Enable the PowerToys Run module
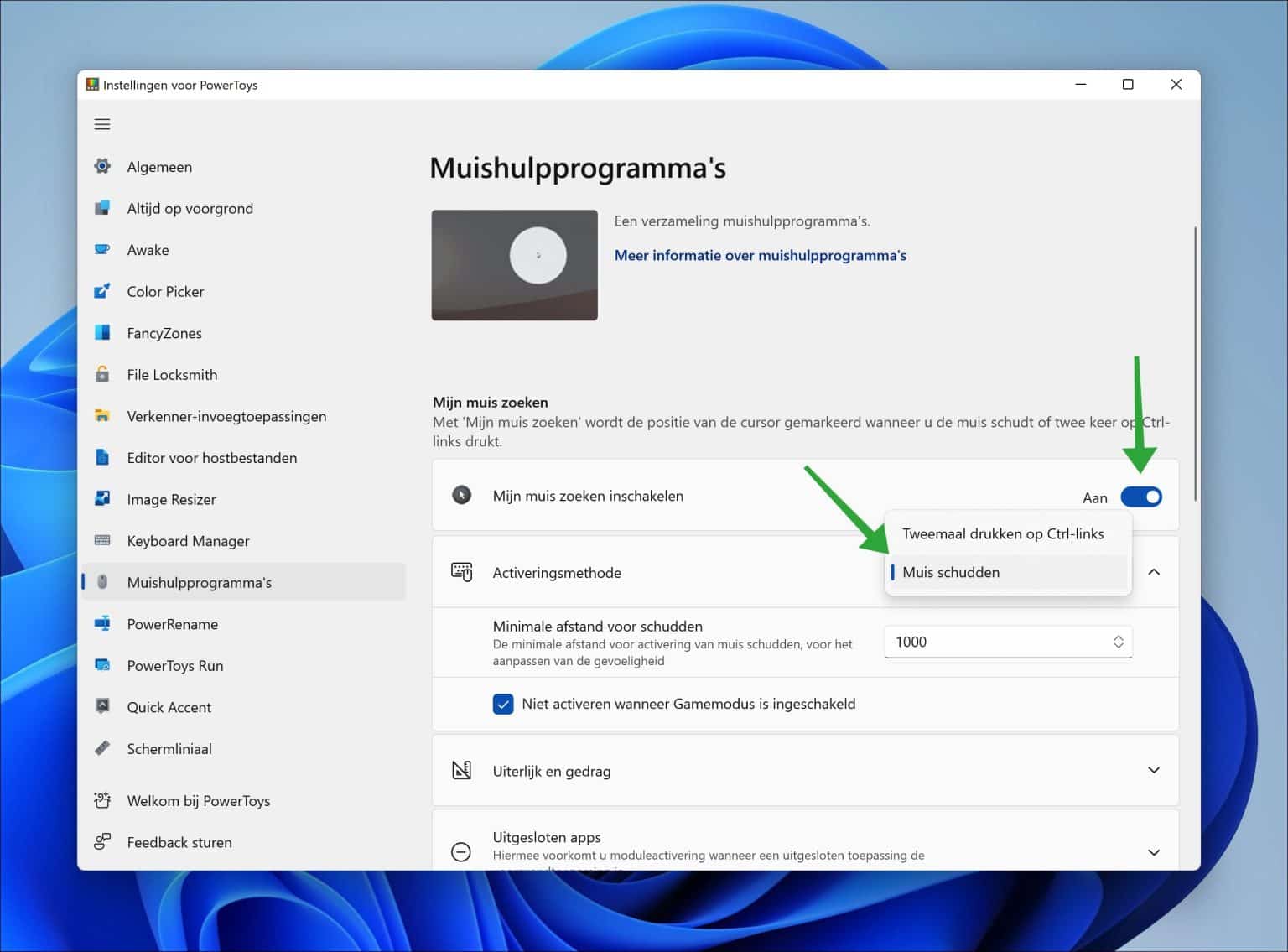The image size is (1288, 952). tap(174, 665)
